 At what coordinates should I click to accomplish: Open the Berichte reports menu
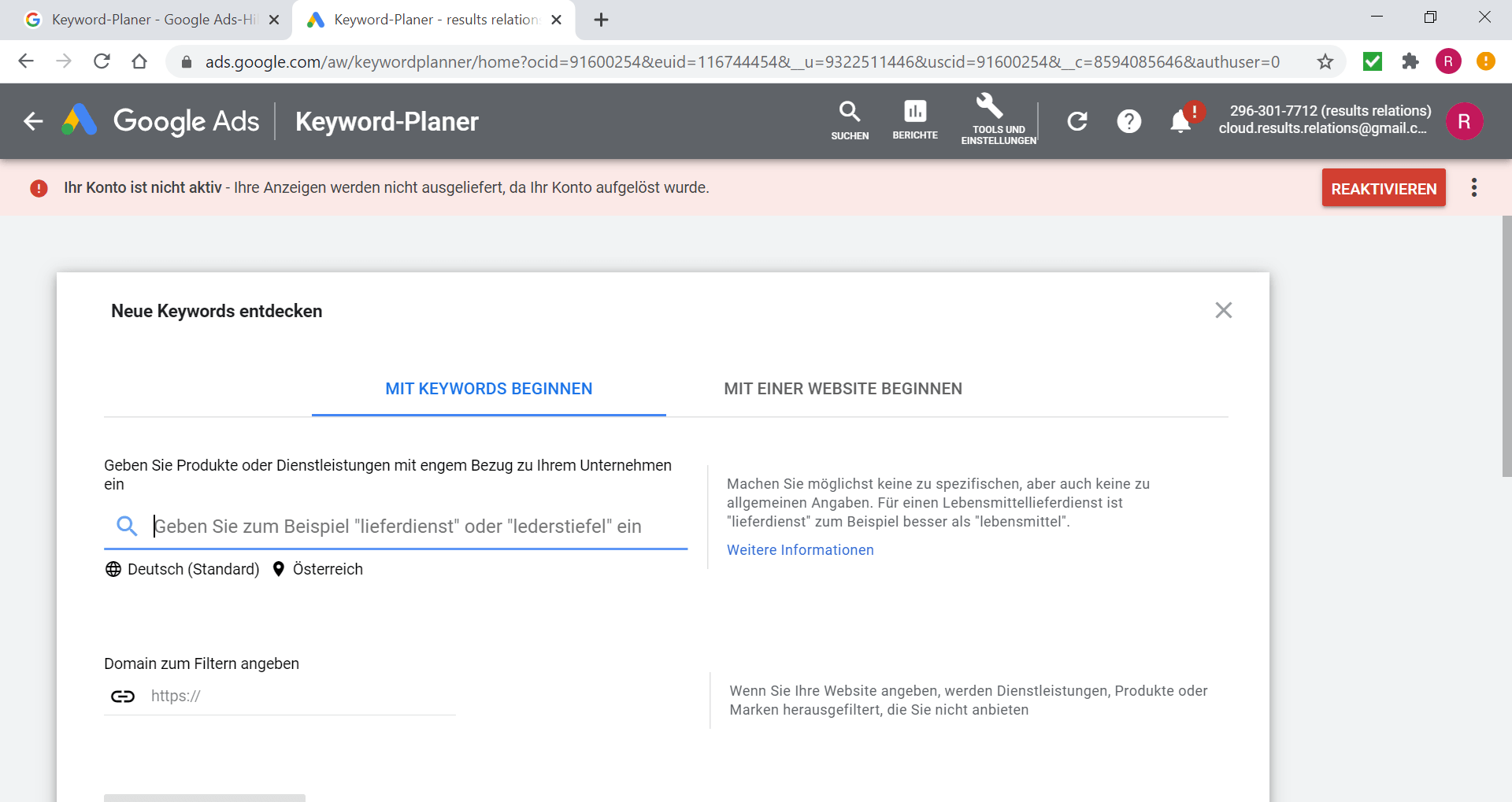915,121
